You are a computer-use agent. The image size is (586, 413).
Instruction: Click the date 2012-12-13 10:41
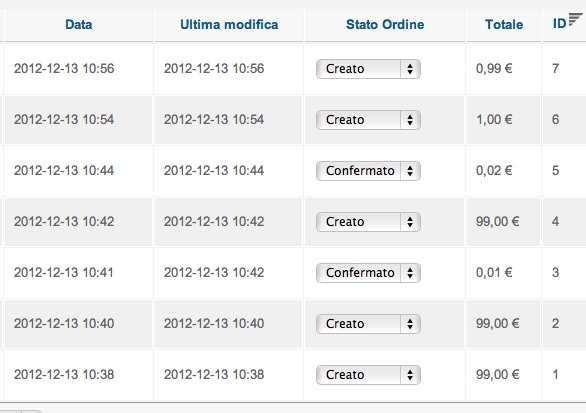(x=64, y=272)
